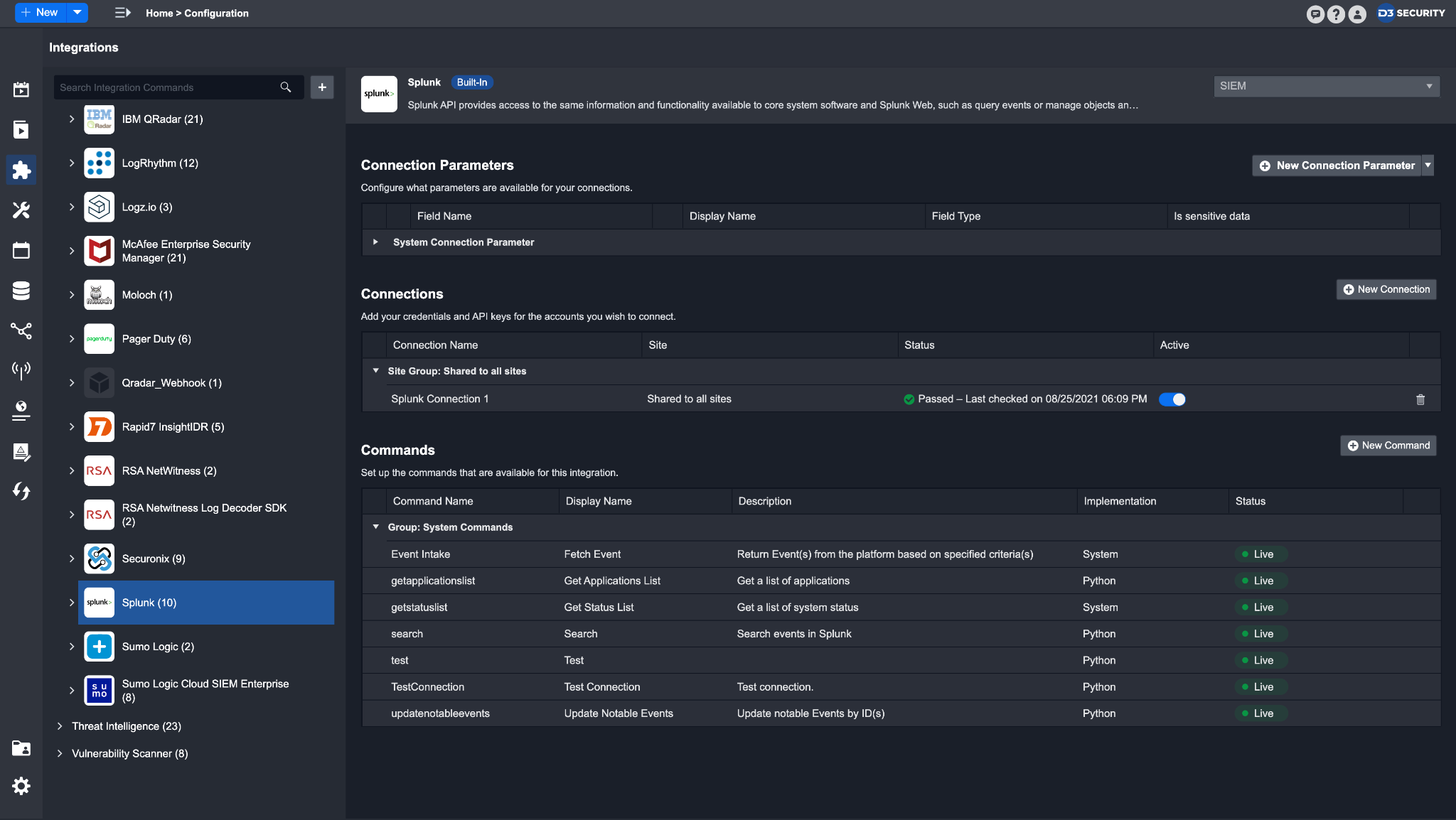Open the puzzle-piece Integrations sidebar icon
Image resolution: width=1456 pixels, height=820 pixels.
[x=21, y=170]
